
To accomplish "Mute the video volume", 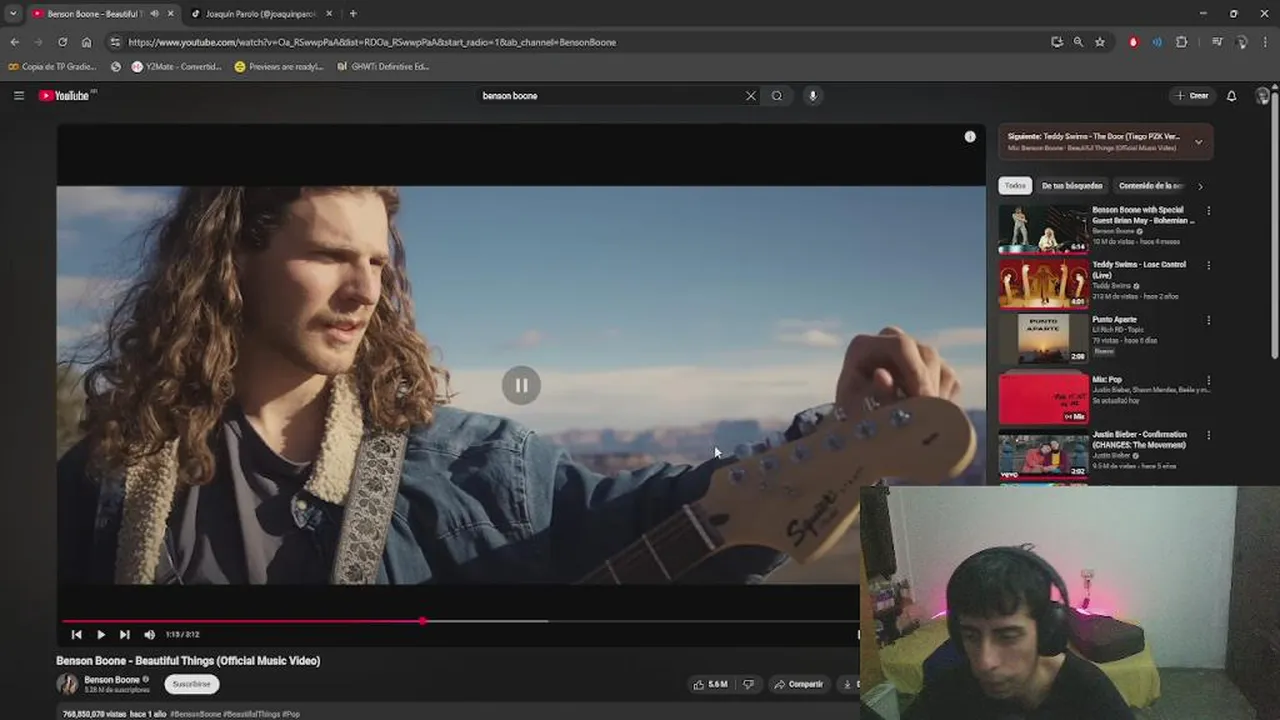I will click(149, 634).
